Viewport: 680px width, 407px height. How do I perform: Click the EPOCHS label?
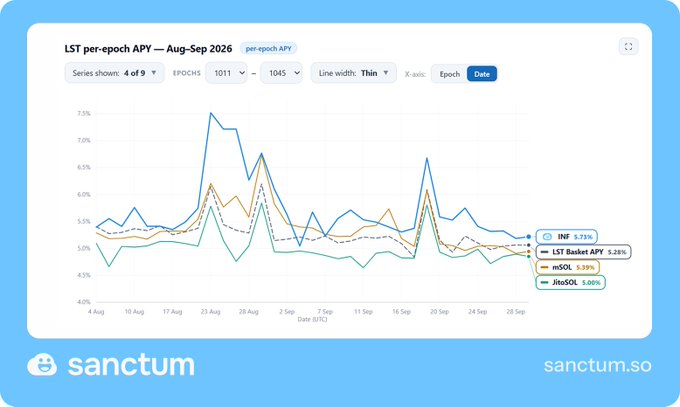[x=187, y=73]
